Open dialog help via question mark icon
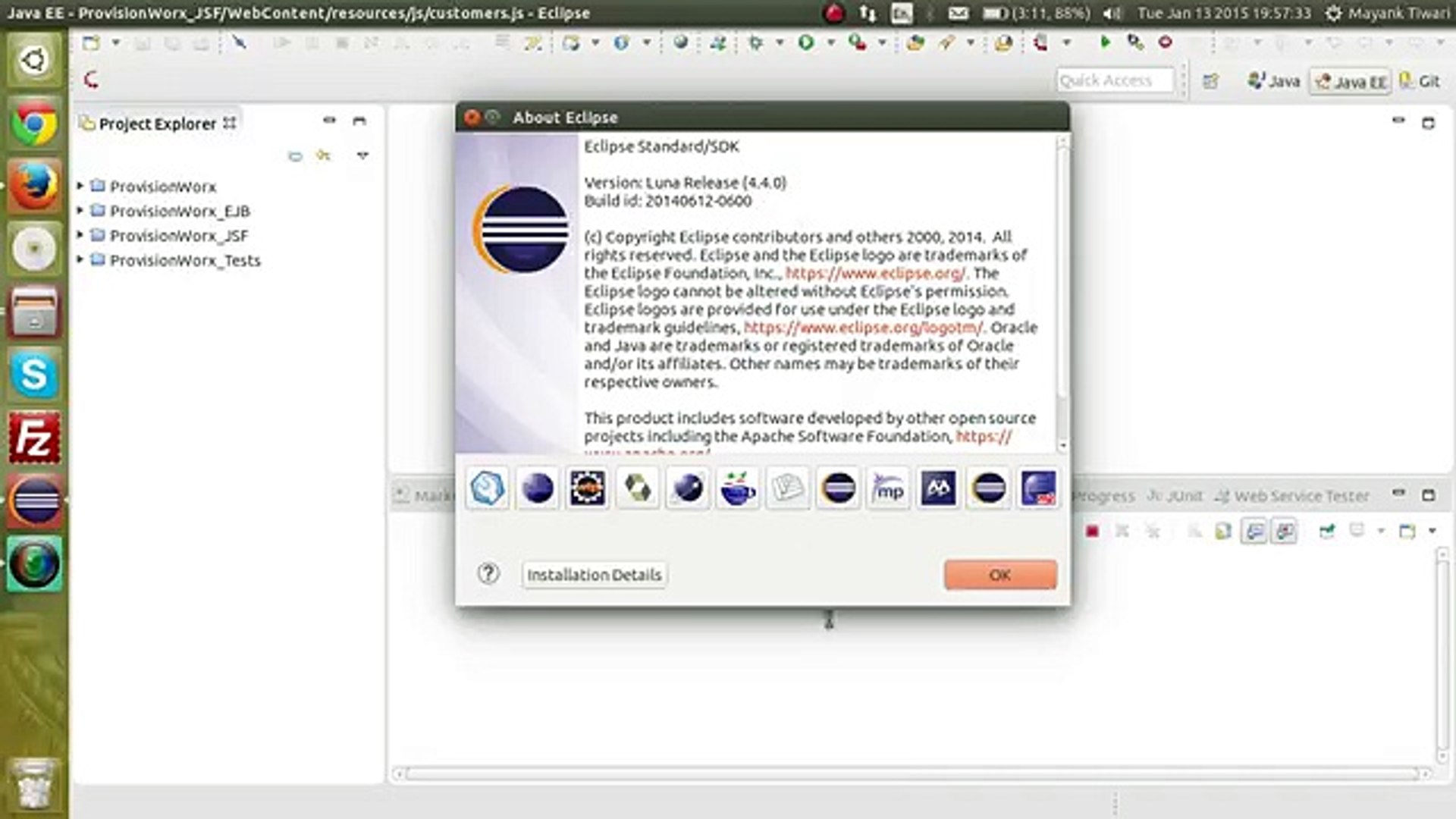This screenshot has width=1456, height=819. click(488, 573)
